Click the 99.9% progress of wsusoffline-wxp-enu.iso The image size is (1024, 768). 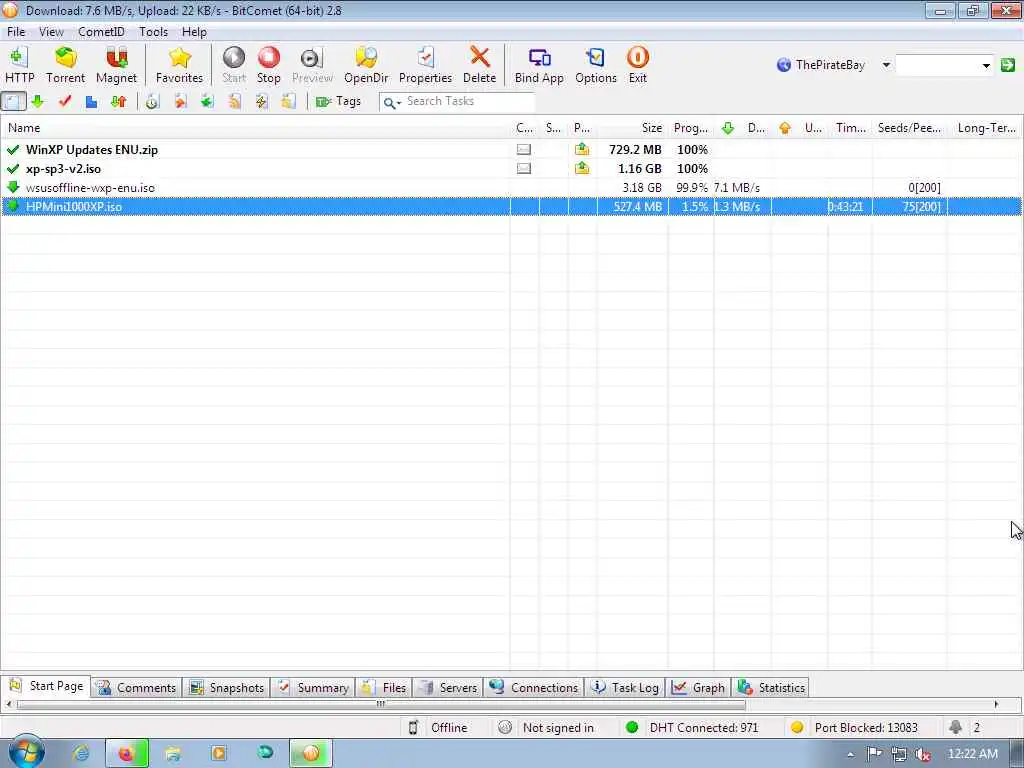(x=692, y=187)
